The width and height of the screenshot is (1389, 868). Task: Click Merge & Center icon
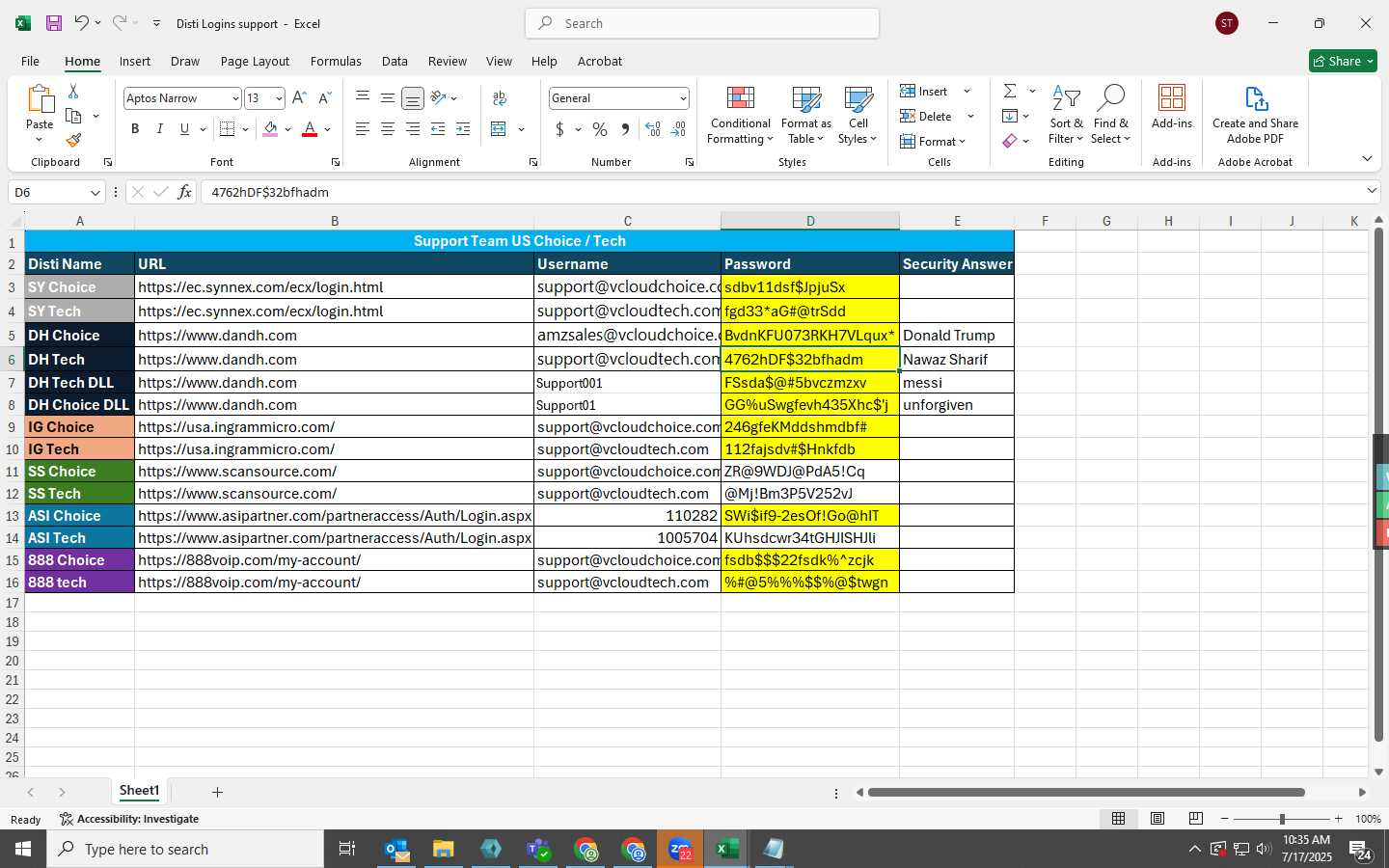coord(499,129)
